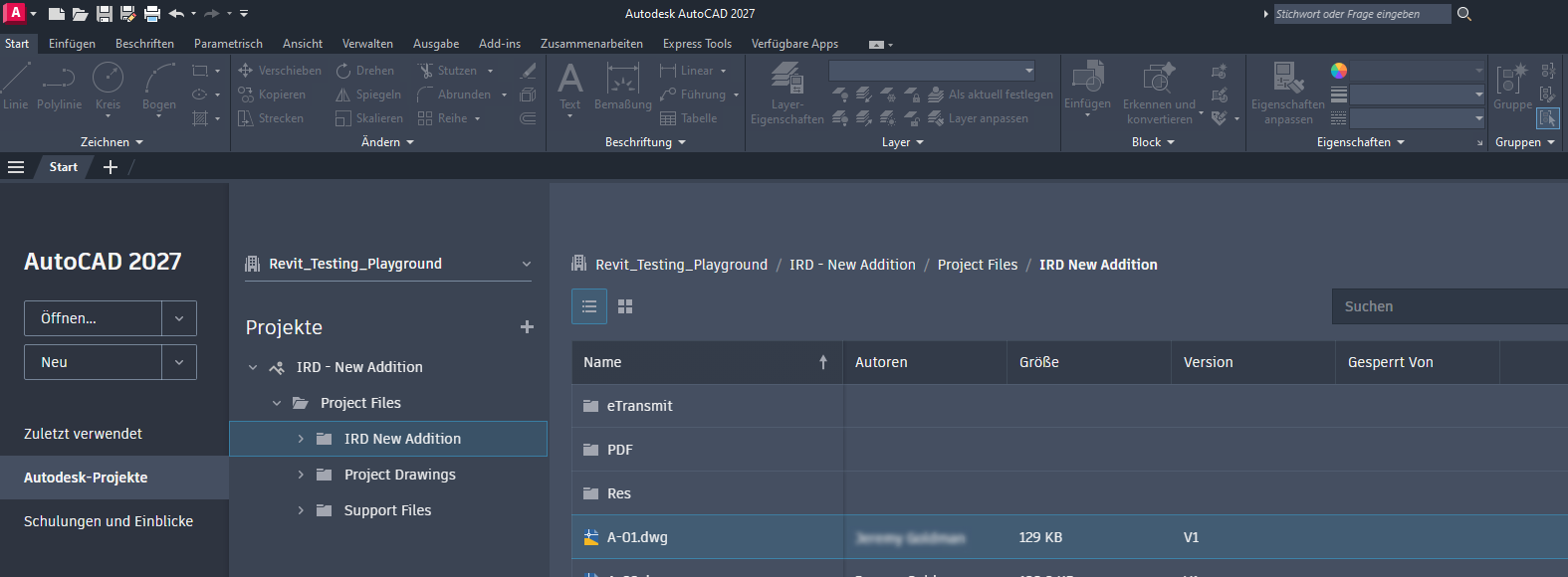Image resolution: width=1568 pixels, height=577 pixels.
Task: Open the hamburger menu next to Start tab
Action: pos(16,167)
